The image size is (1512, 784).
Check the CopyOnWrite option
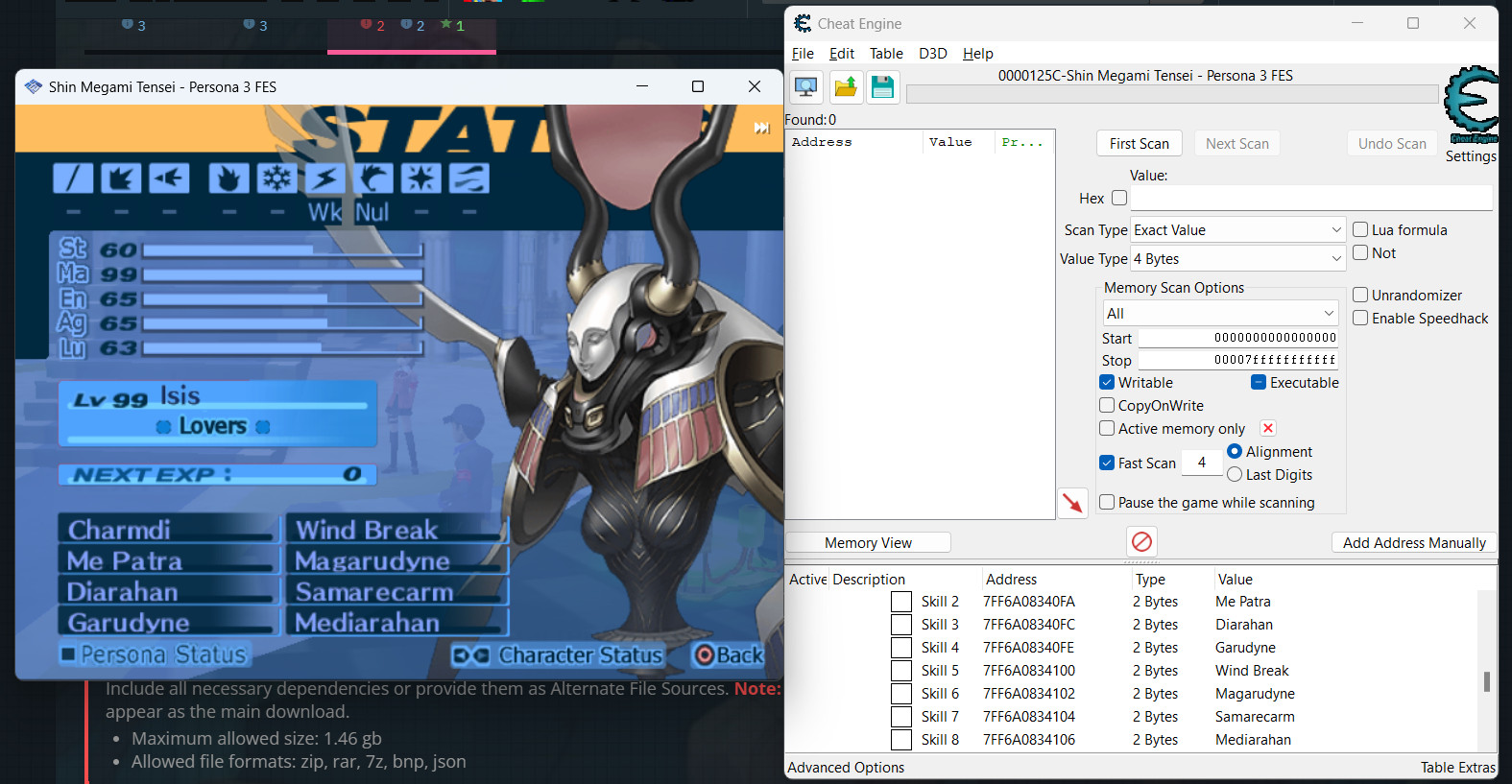pyautogui.click(x=1107, y=405)
